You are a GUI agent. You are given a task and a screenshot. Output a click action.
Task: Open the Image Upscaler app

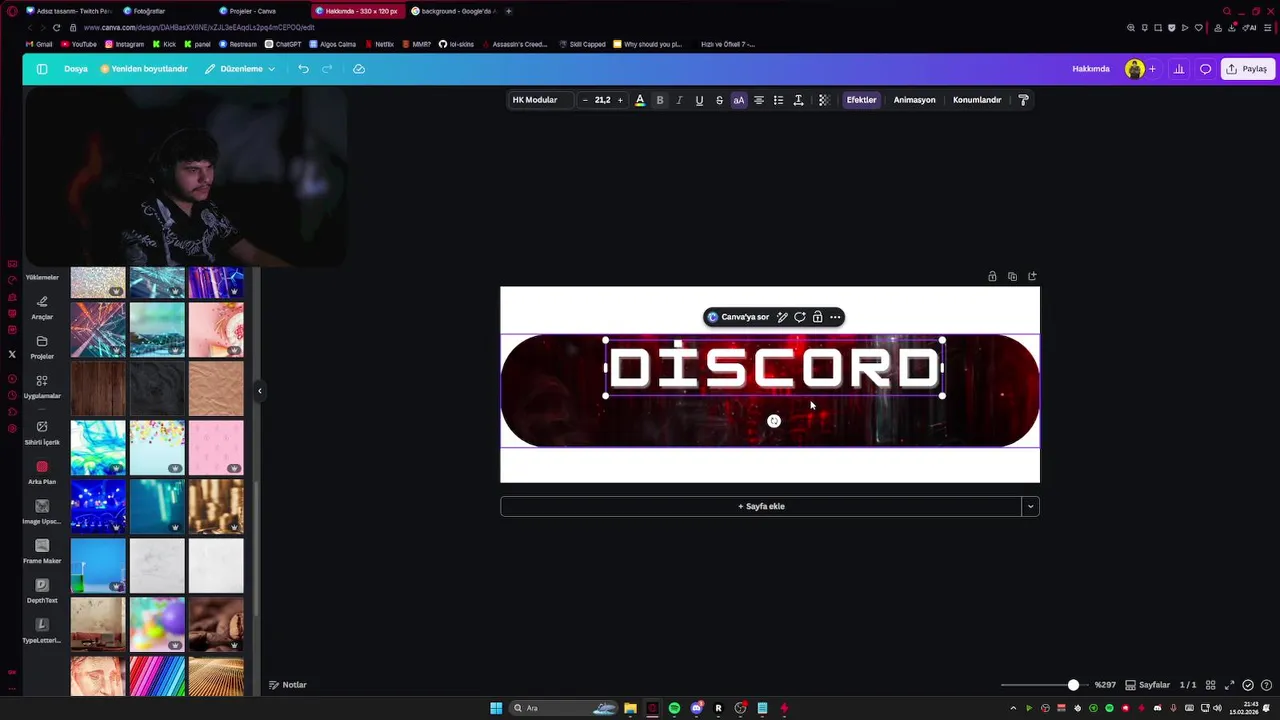[x=42, y=512]
